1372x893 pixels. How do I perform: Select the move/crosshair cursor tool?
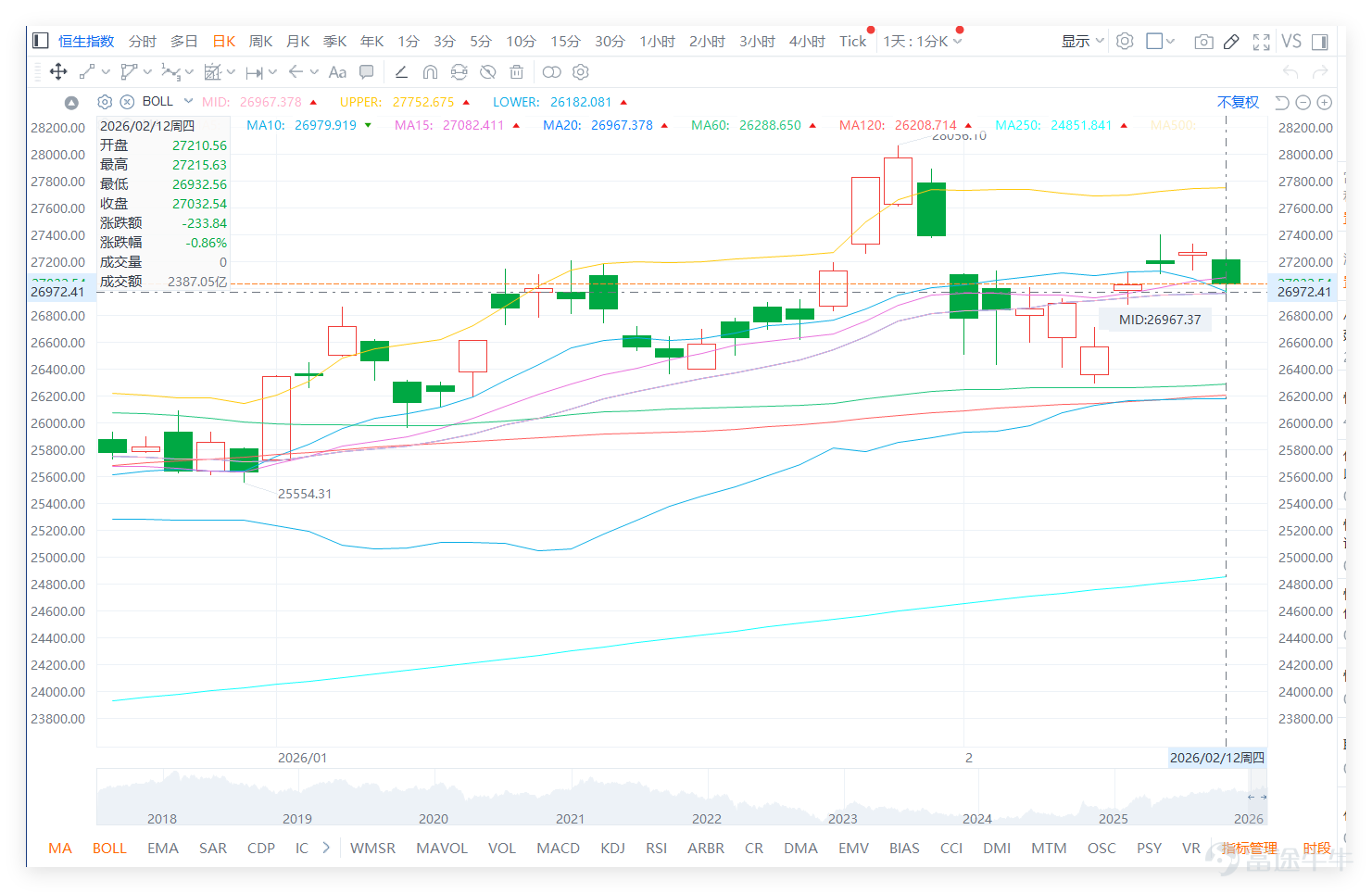tap(57, 71)
